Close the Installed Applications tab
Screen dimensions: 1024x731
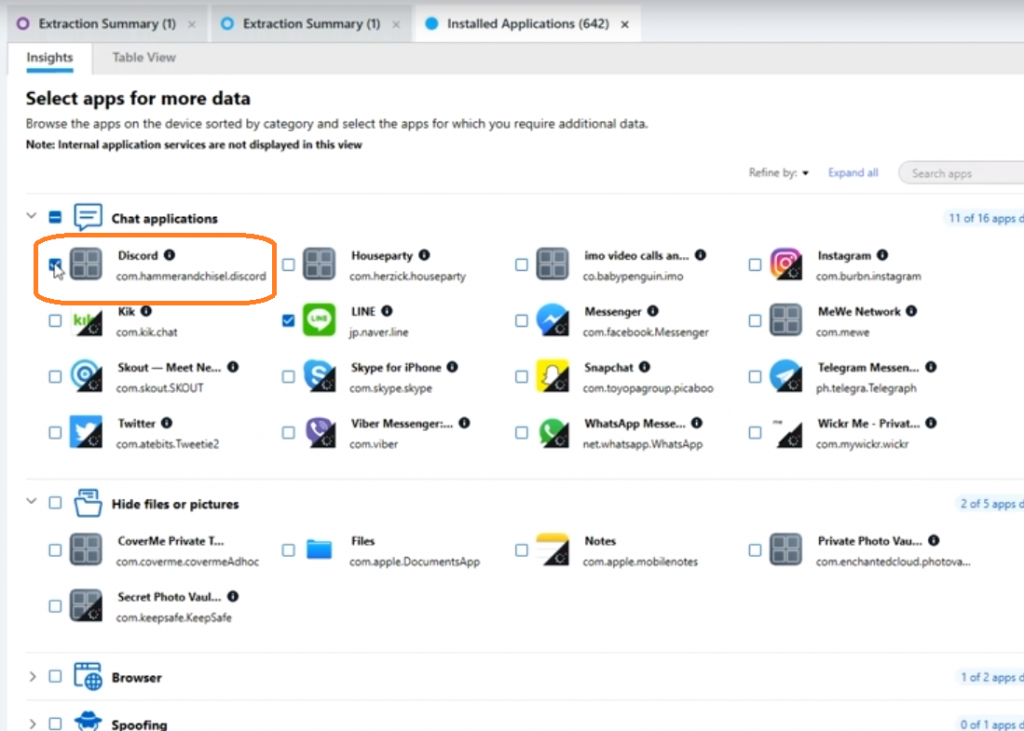pos(625,24)
